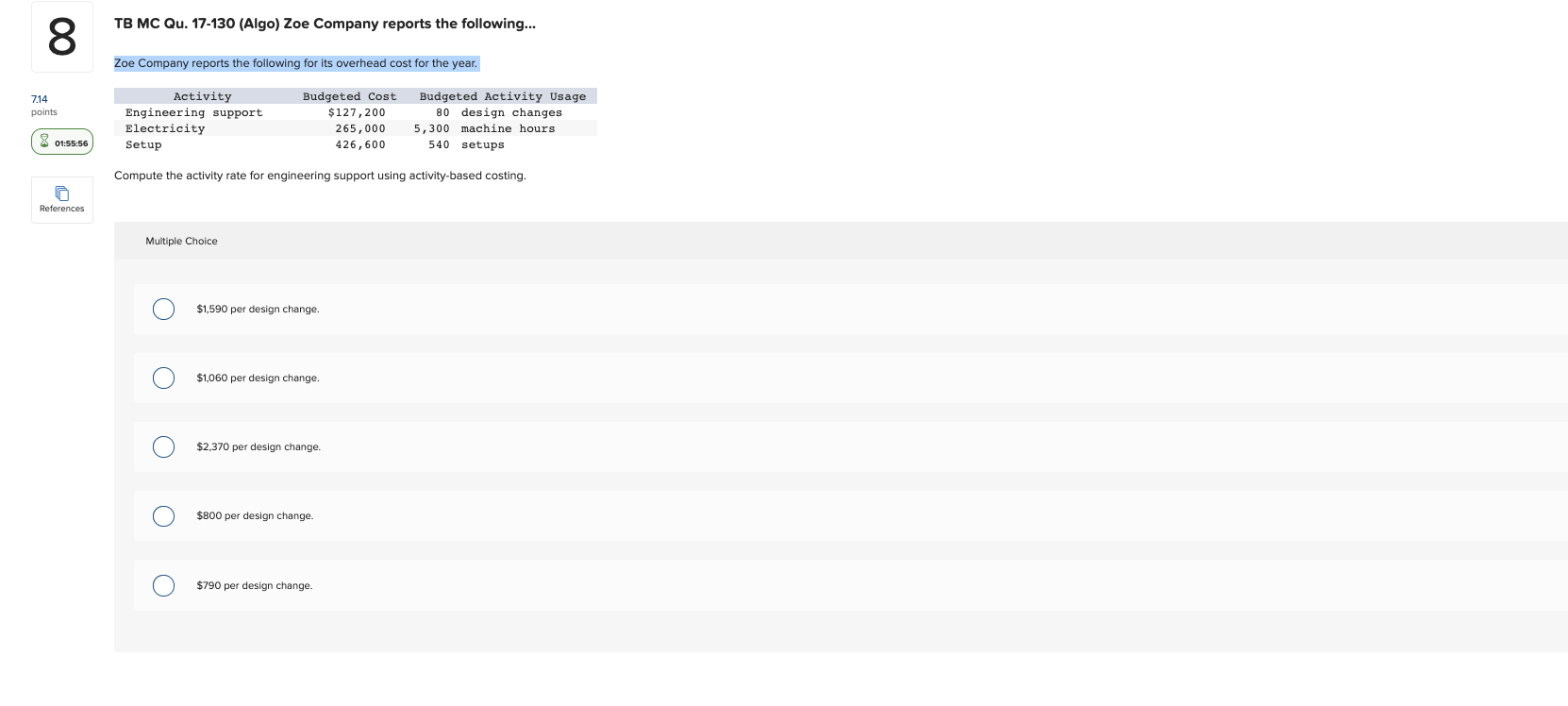Click the Compute the activity rate instruction
The height and width of the screenshot is (706, 1568).
point(320,176)
